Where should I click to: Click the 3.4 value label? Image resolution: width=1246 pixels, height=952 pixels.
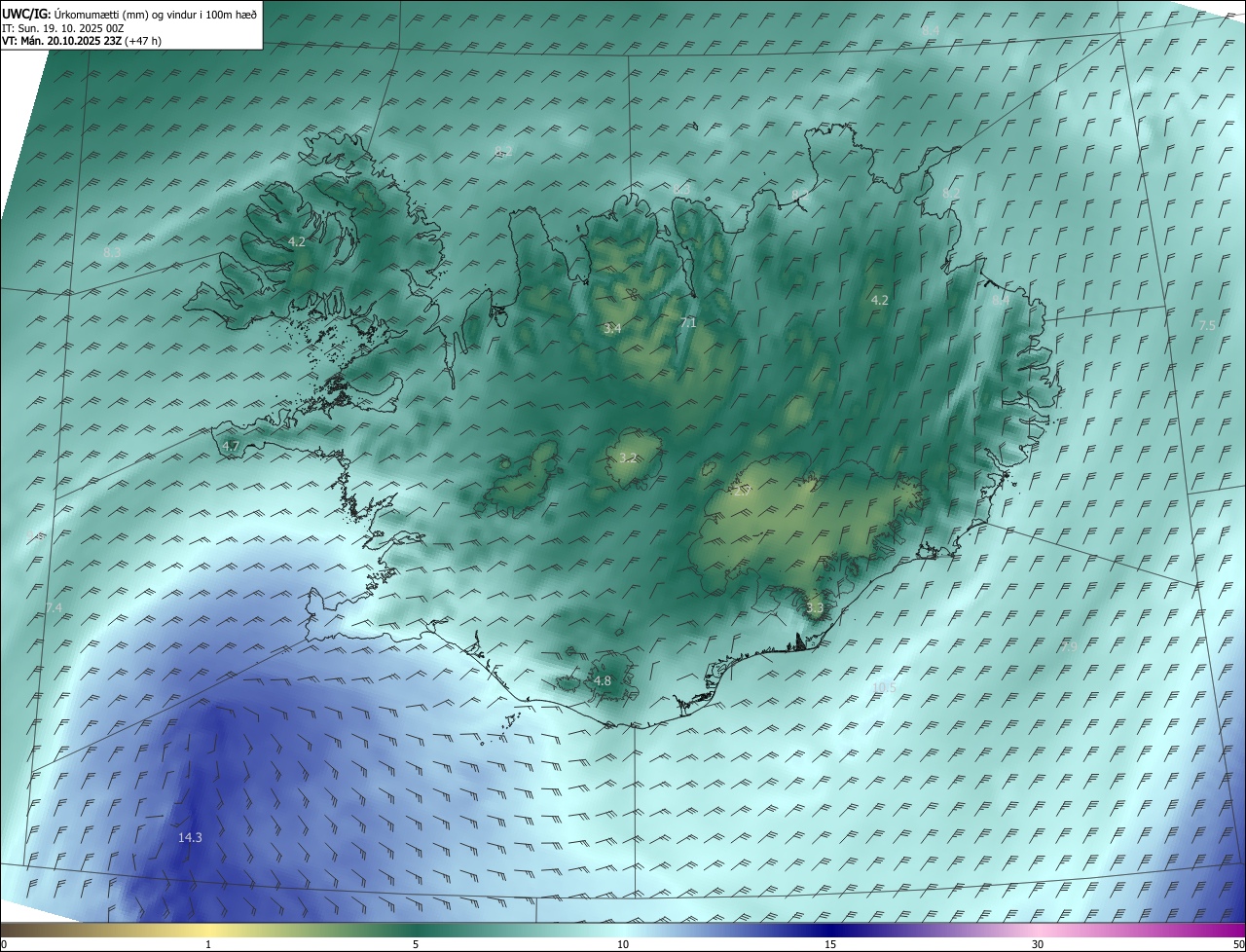pos(612,329)
